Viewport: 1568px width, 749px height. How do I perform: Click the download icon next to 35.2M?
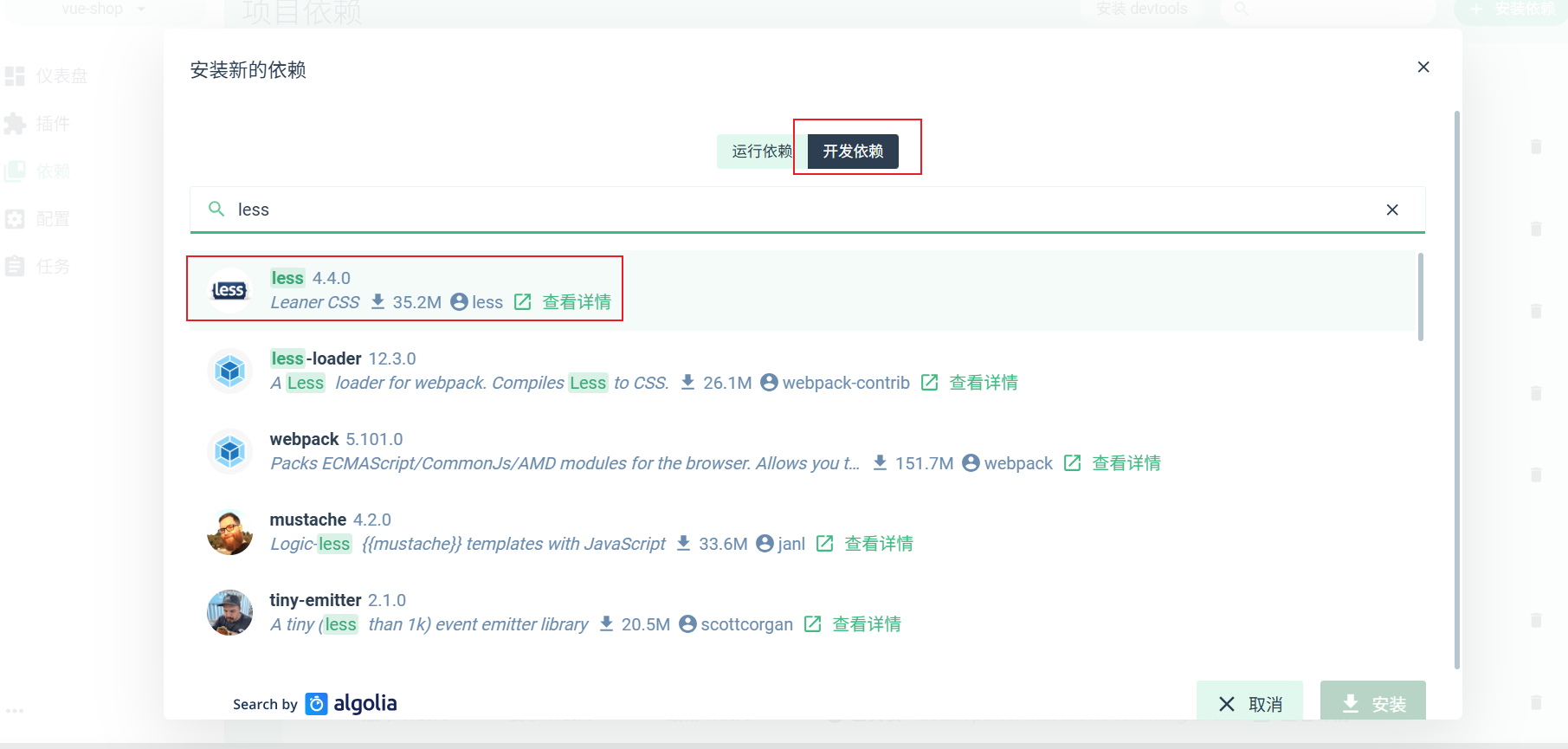coord(377,301)
